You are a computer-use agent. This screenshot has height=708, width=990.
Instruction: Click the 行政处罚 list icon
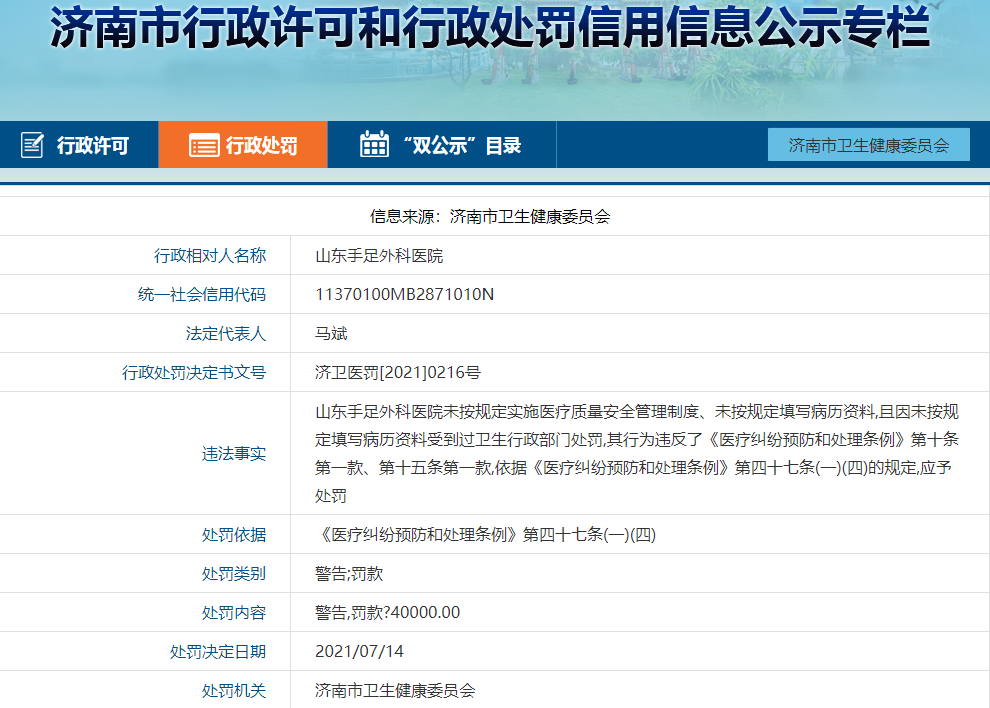click(x=204, y=145)
